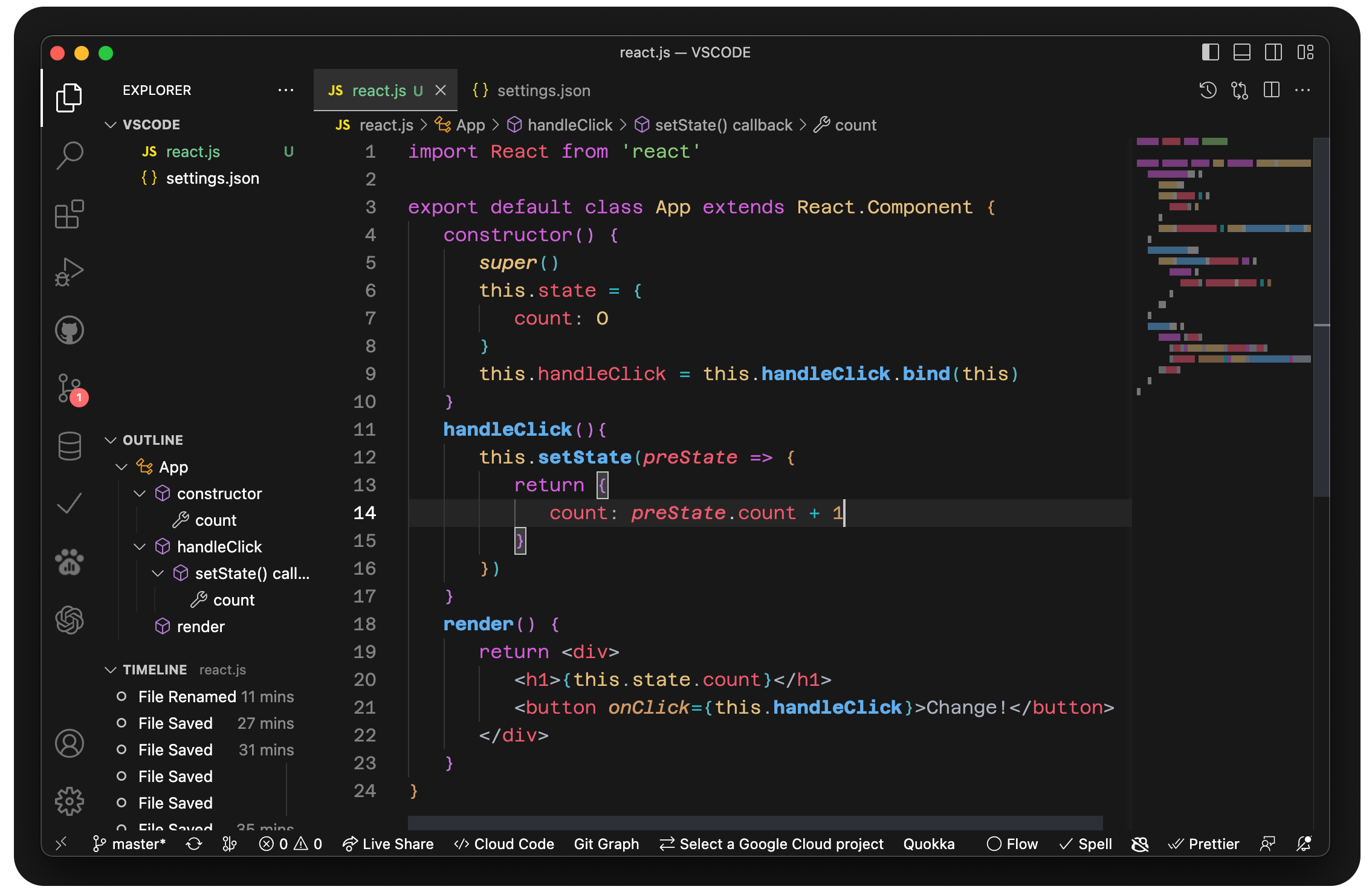Collapse the VSCODE folder in Explorer
Image resolution: width=1372 pixels, height=895 pixels.
[111, 124]
